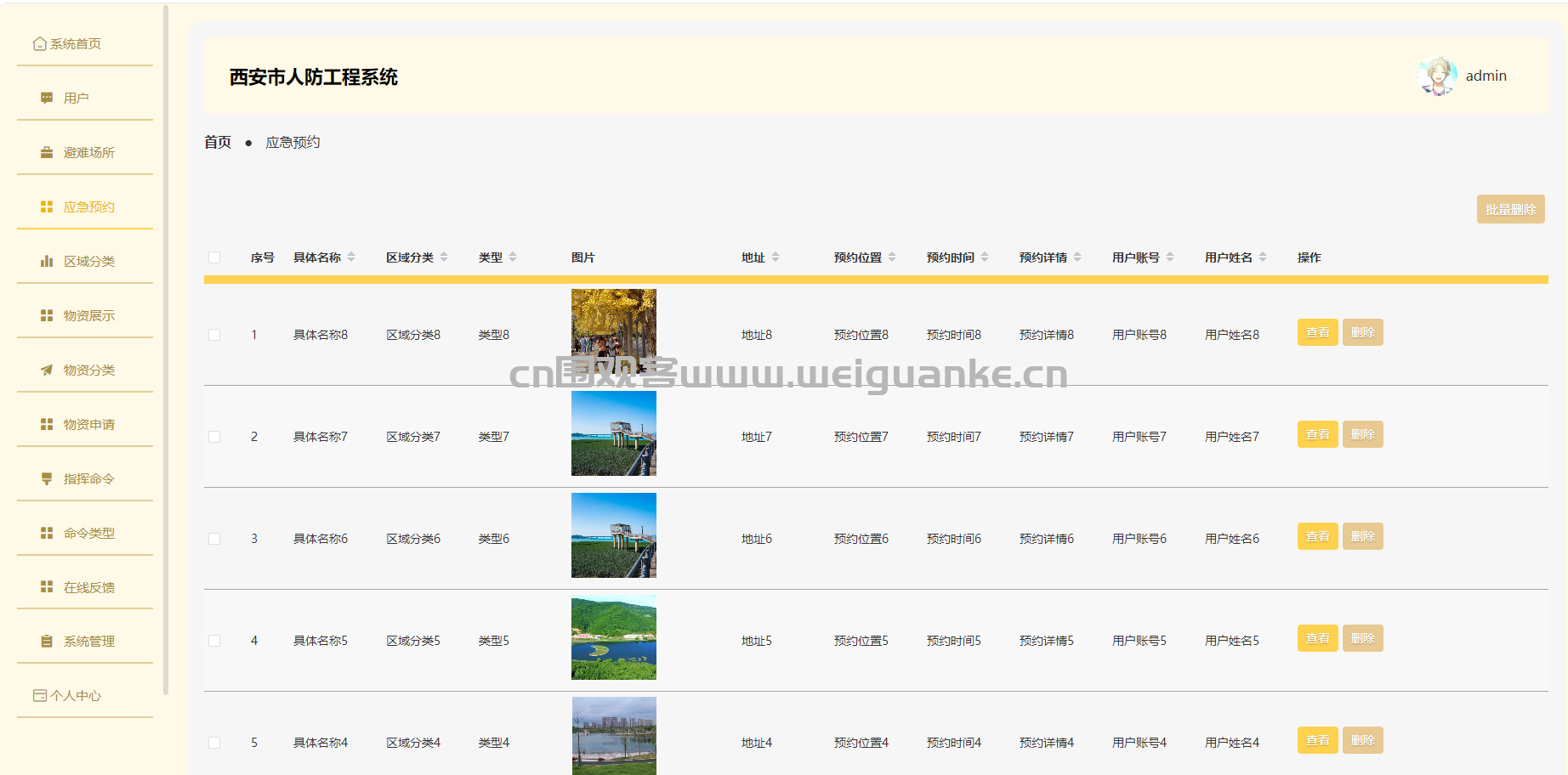
Task: Click the 批量删除 button
Action: point(1510,210)
